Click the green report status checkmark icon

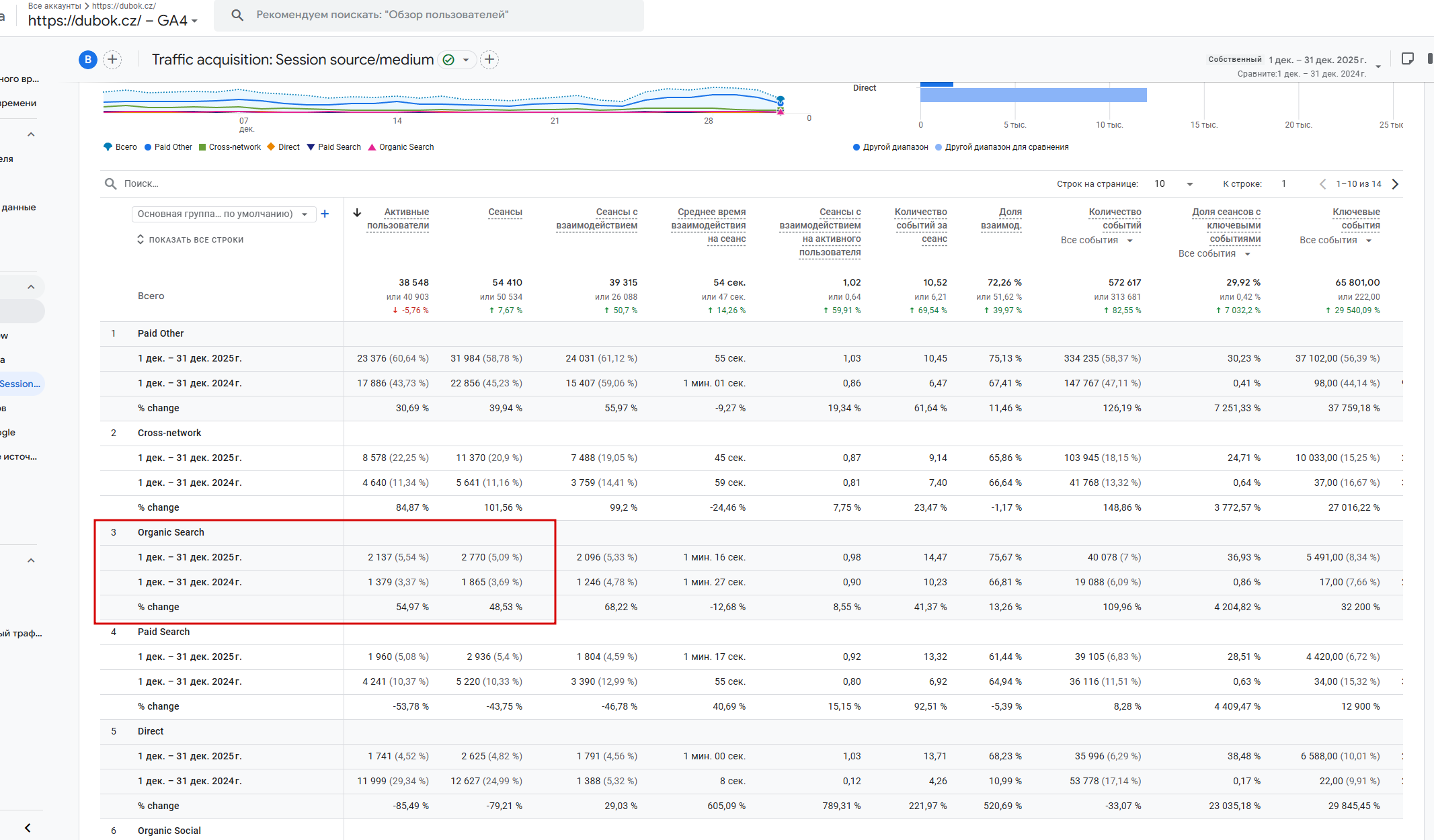(448, 60)
